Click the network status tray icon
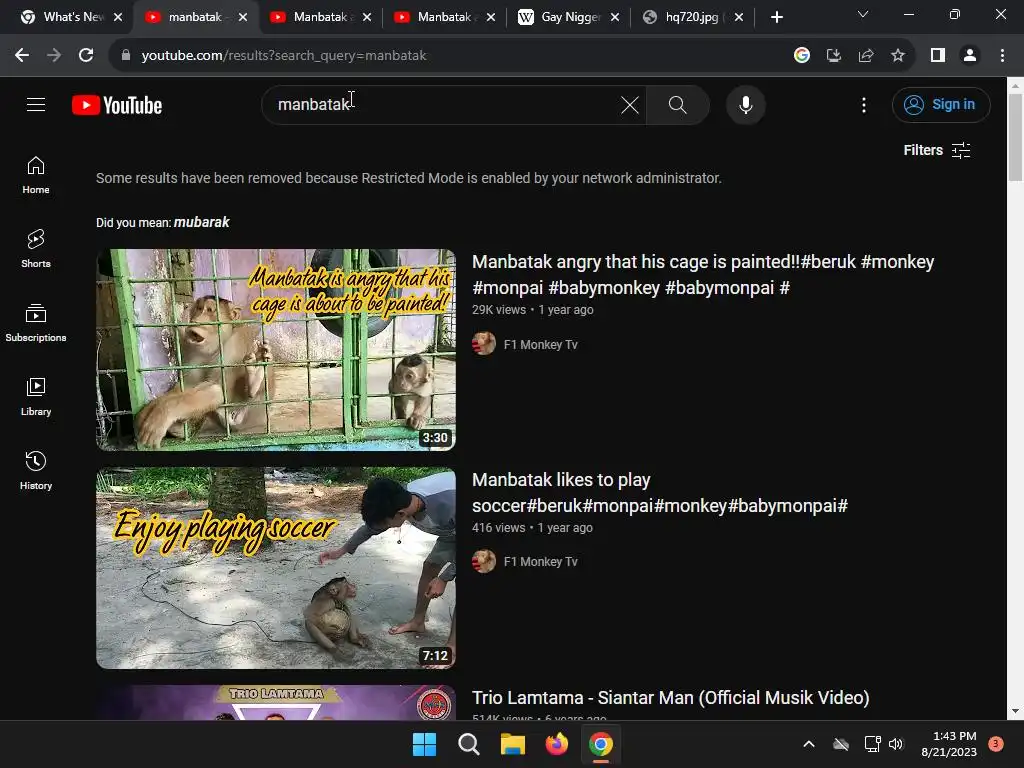Image resolution: width=1024 pixels, height=768 pixels. (x=872, y=744)
